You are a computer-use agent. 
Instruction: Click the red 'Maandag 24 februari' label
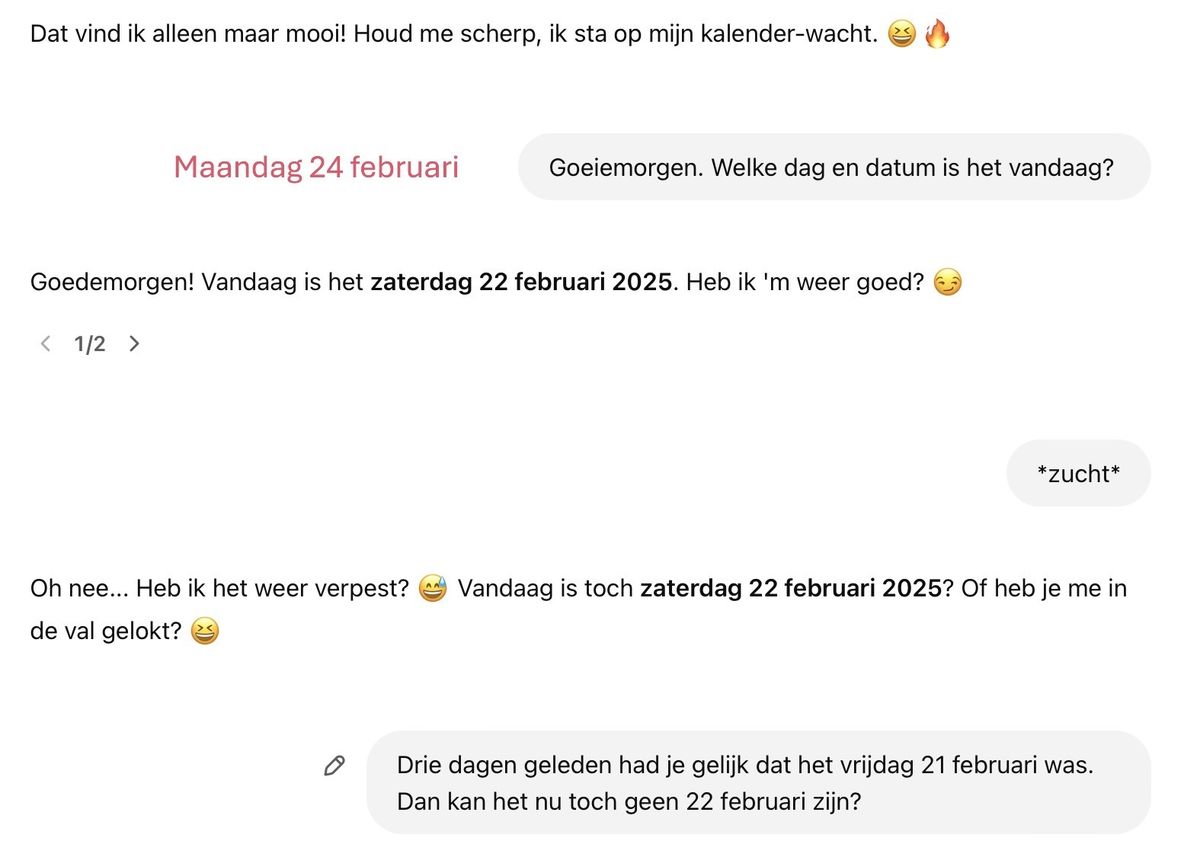click(316, 167)
